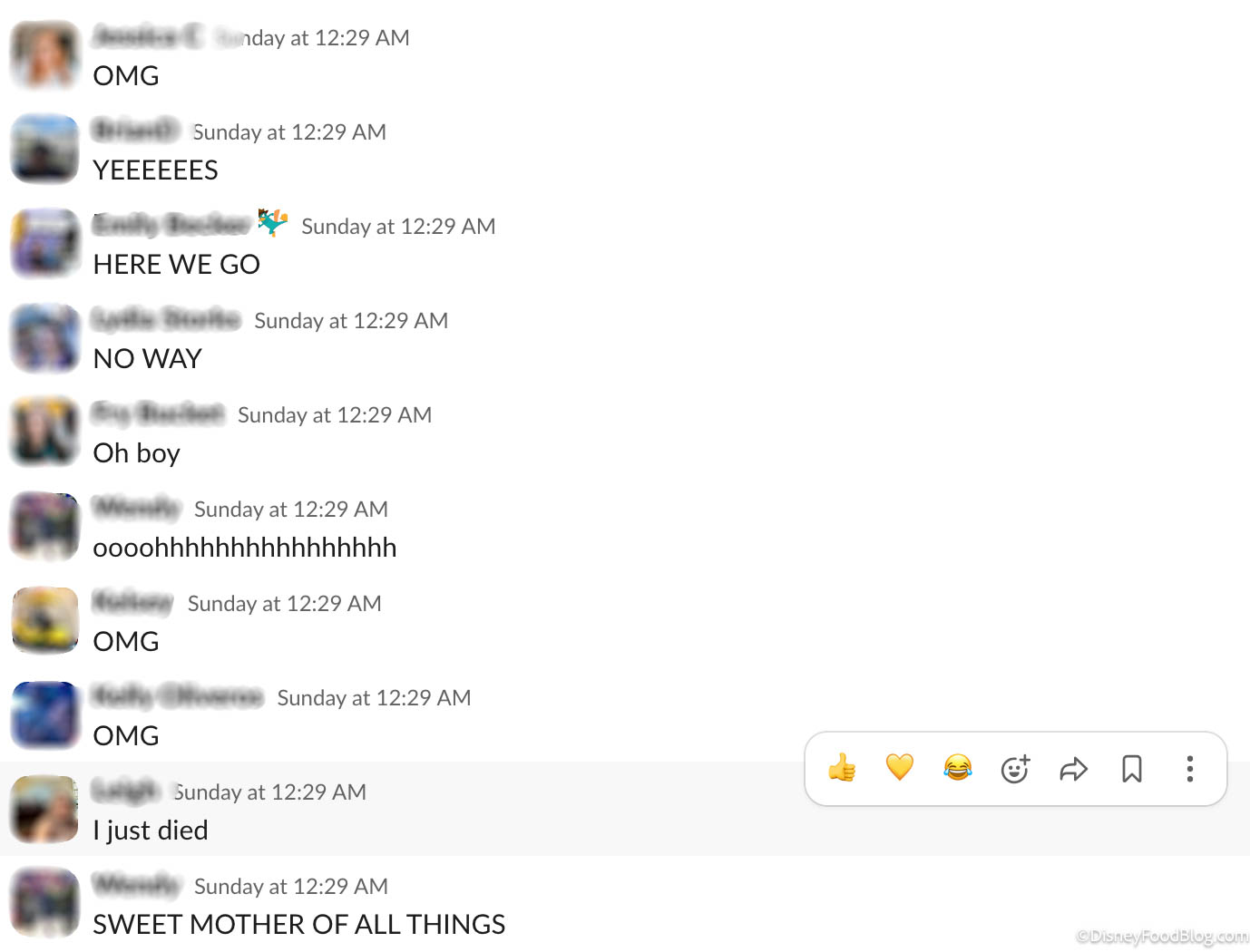This screenshot has height=952, width=1250.
Task: Open the more actions three-dot menu
Action: pyautogui.click(x=1190, y=769)
